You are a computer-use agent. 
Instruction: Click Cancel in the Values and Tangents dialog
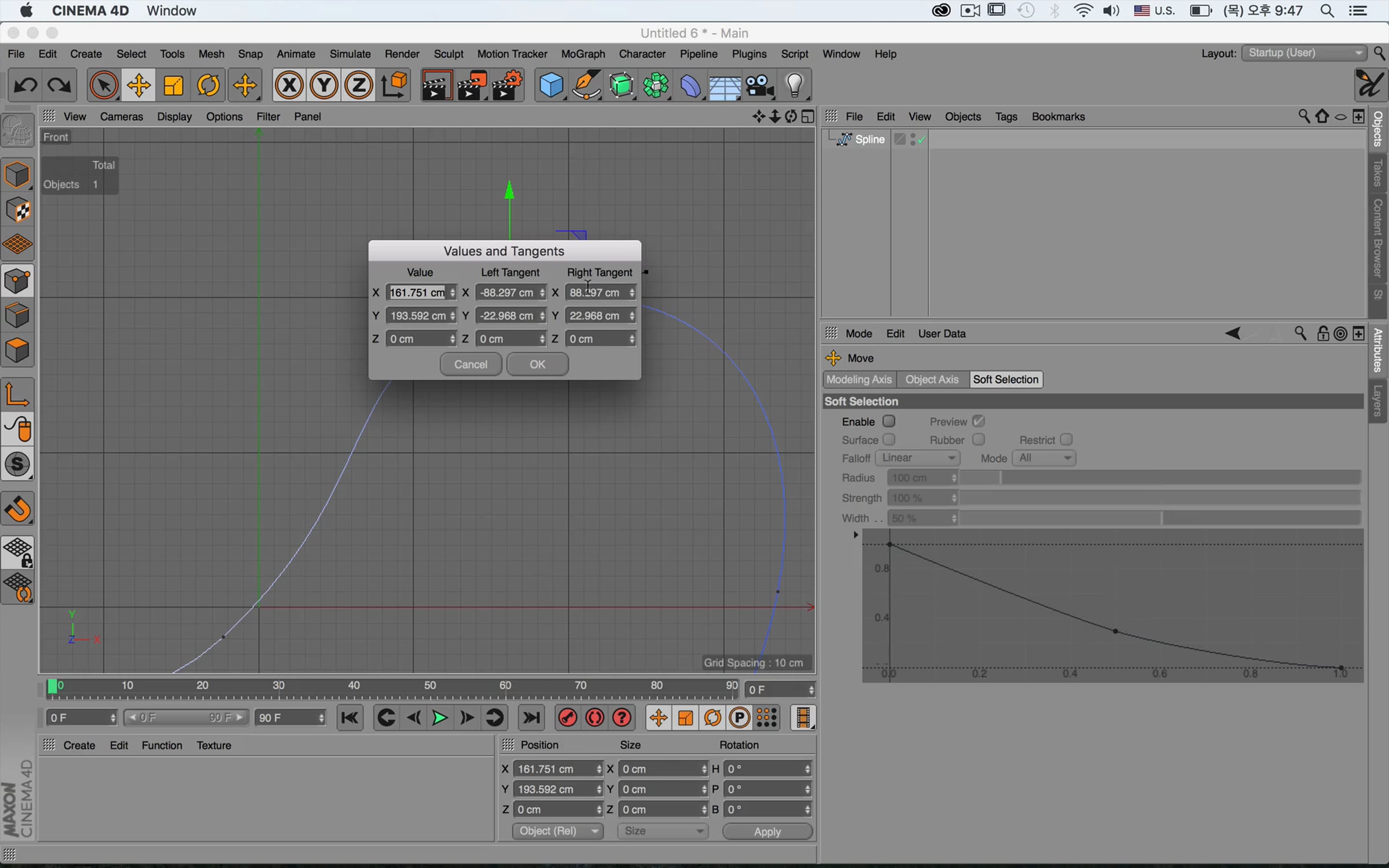pyautogui.click(x=471, y=365)
